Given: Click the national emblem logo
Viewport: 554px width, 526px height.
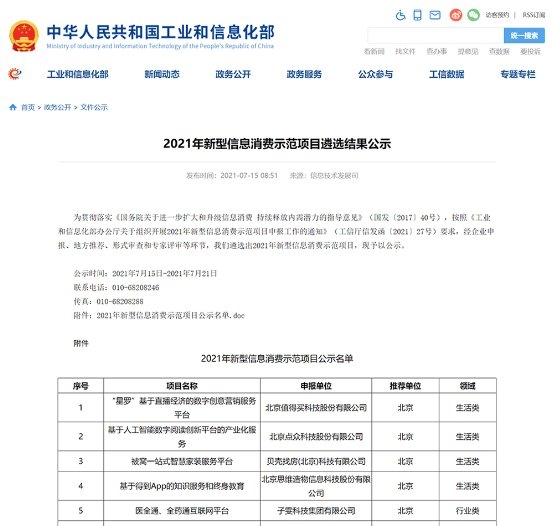Looking at the screenshot, I should point(24,36).
